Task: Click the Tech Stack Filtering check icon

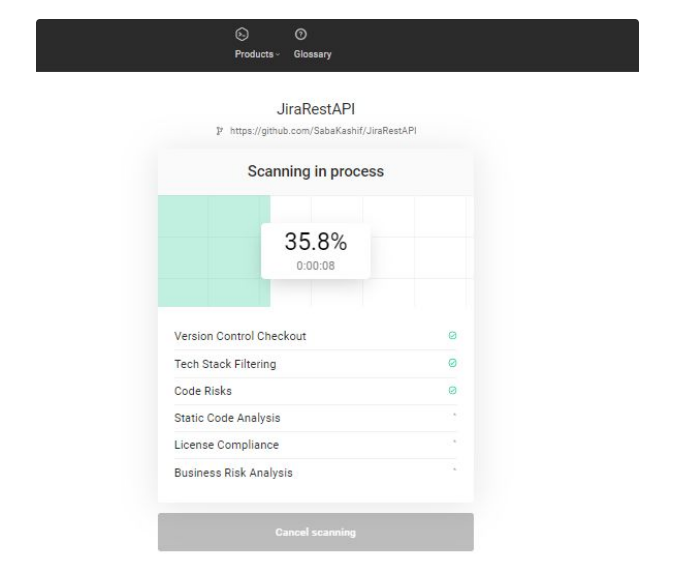Action: point(453,363)
